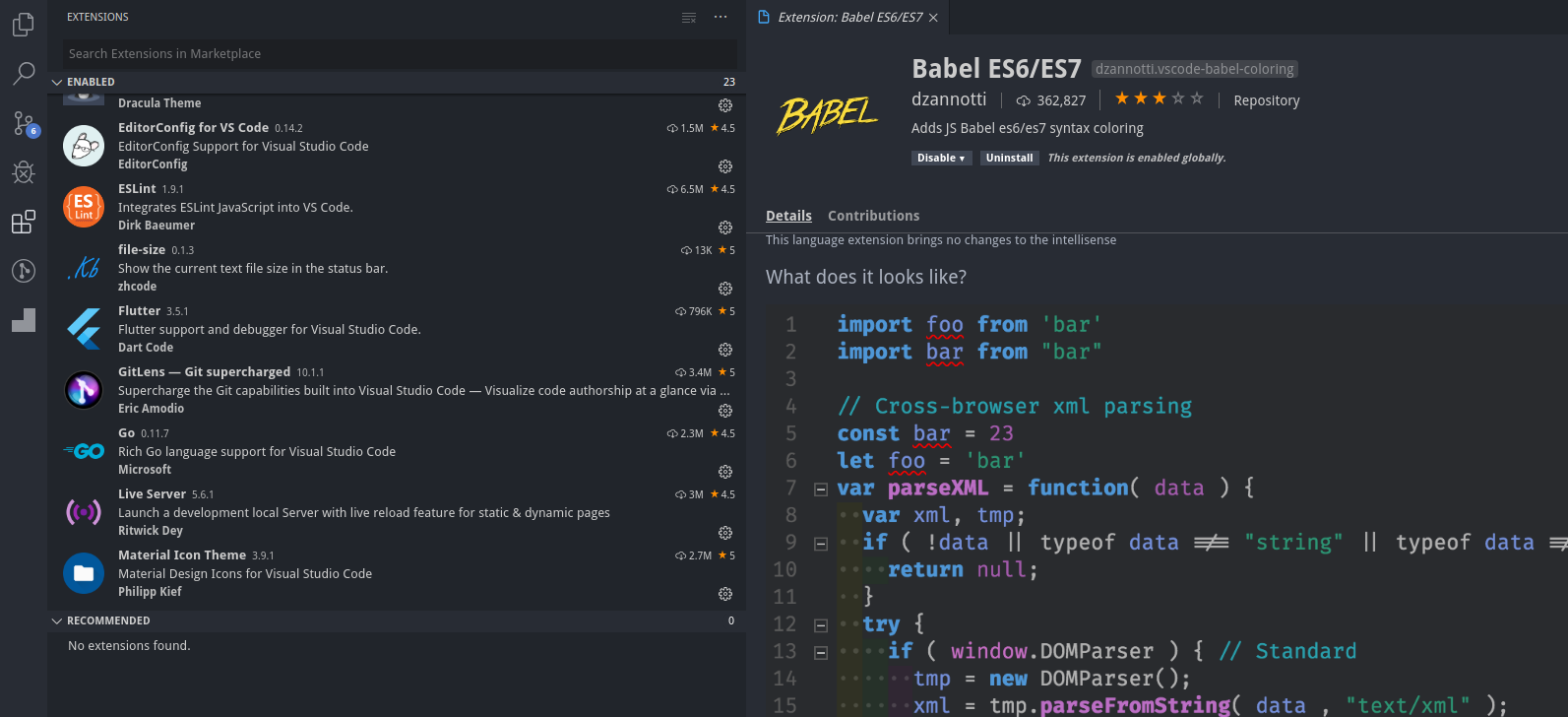Open manage gear for Go extension
1568x717 pixels.
725,472
